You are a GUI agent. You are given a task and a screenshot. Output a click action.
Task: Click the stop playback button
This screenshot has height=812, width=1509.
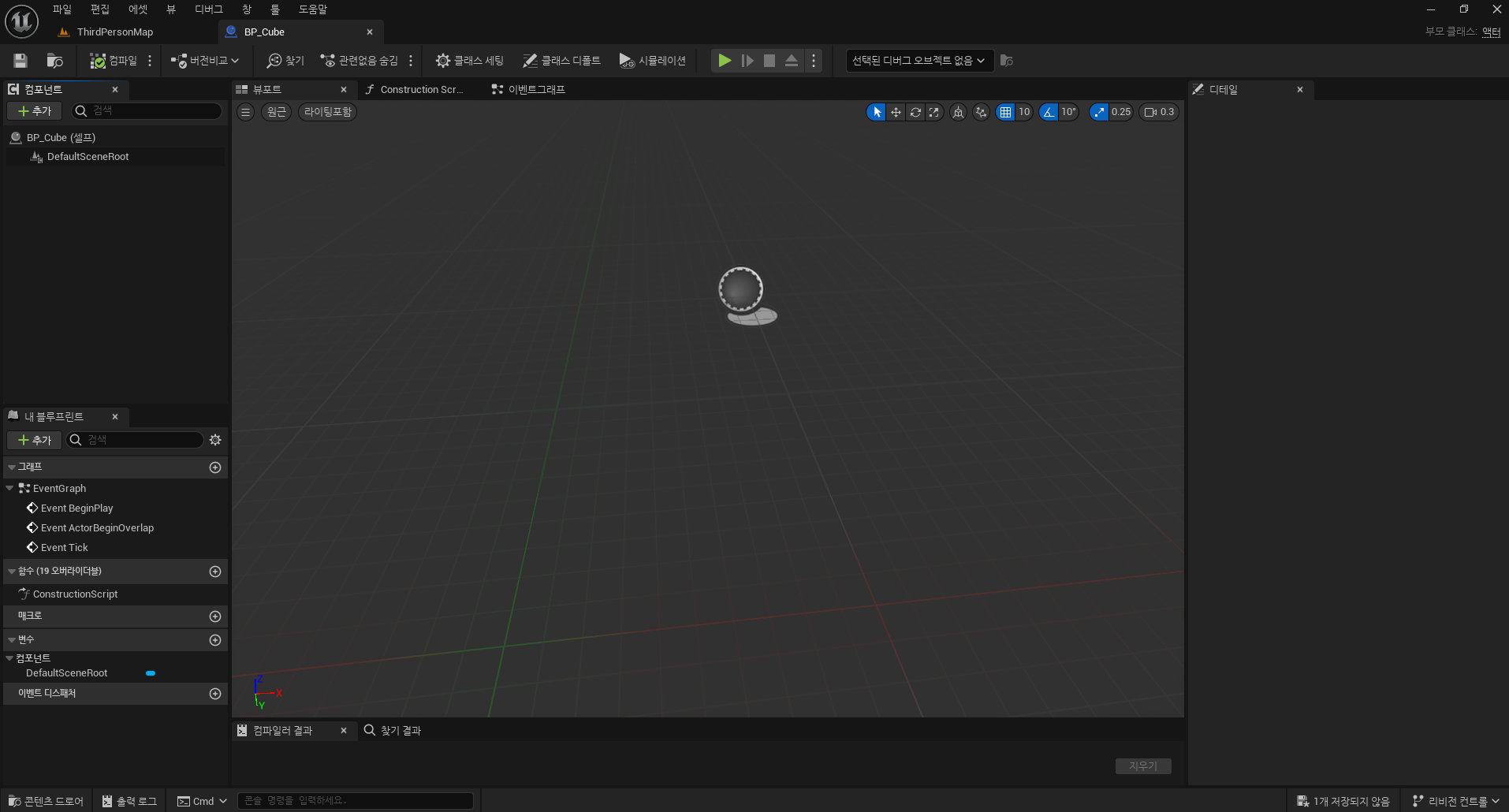(x=769, y=61)
